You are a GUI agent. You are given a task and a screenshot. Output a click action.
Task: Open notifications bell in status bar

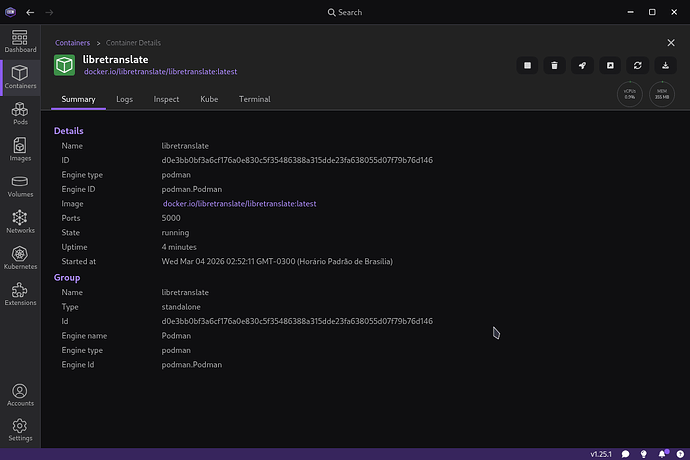(x=661, y=454)
